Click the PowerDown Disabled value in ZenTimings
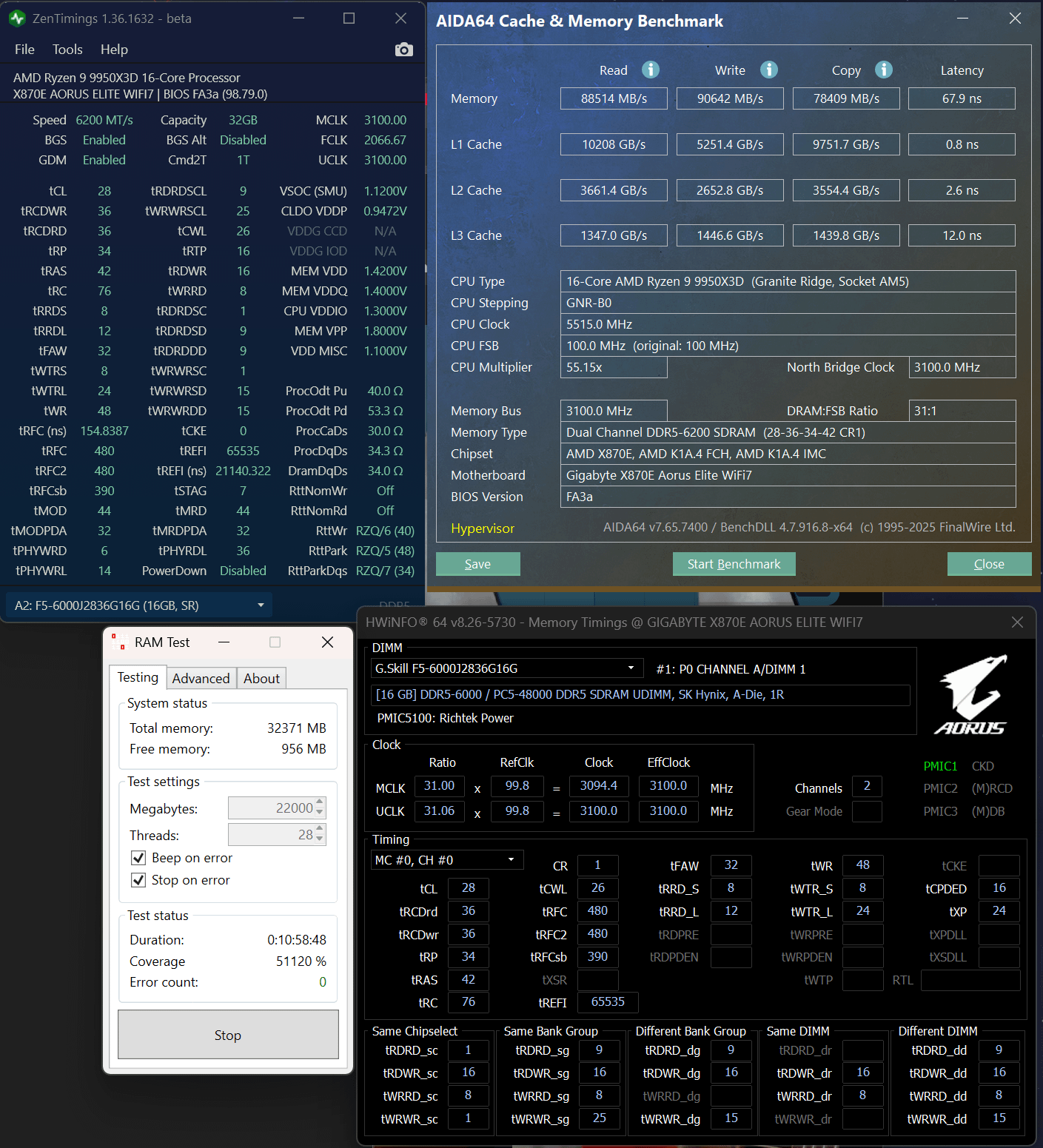 click(x=243, y=571)
